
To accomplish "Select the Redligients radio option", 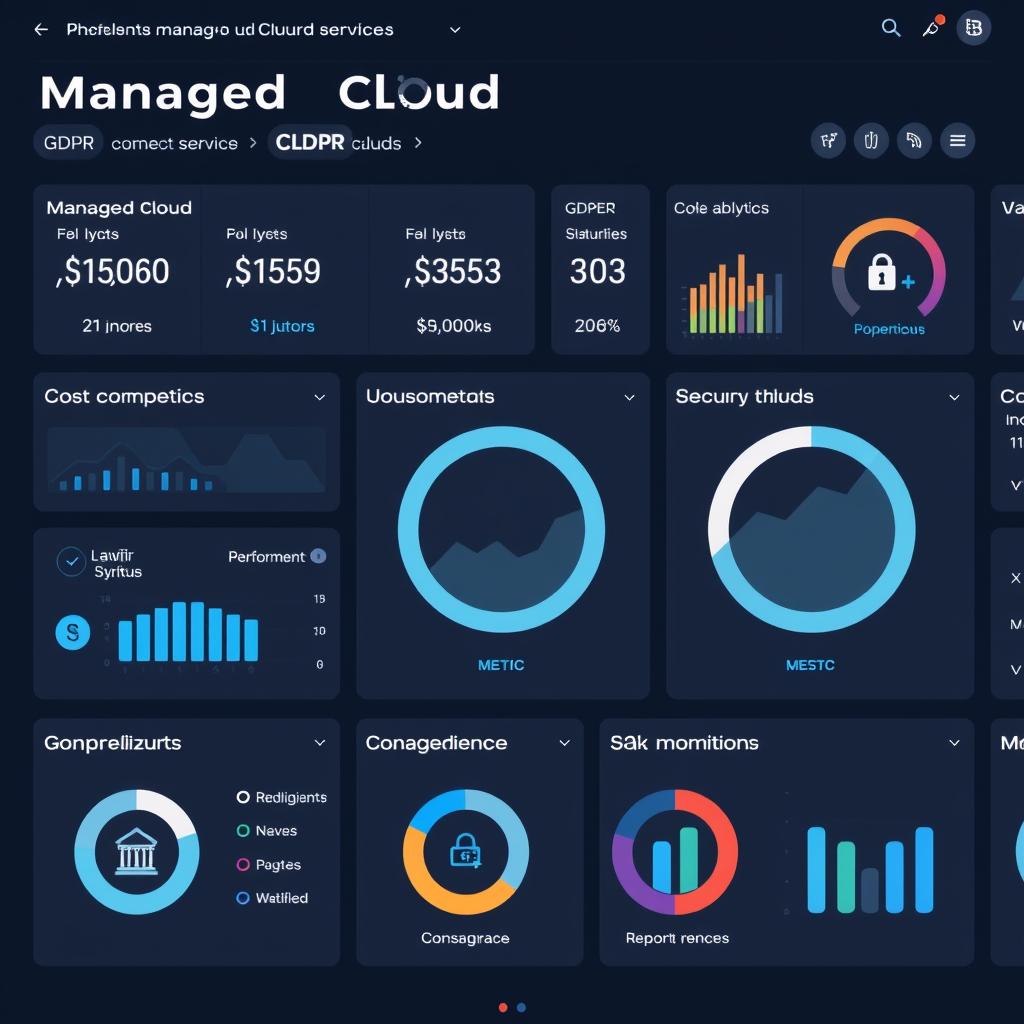I will (241, 797).
